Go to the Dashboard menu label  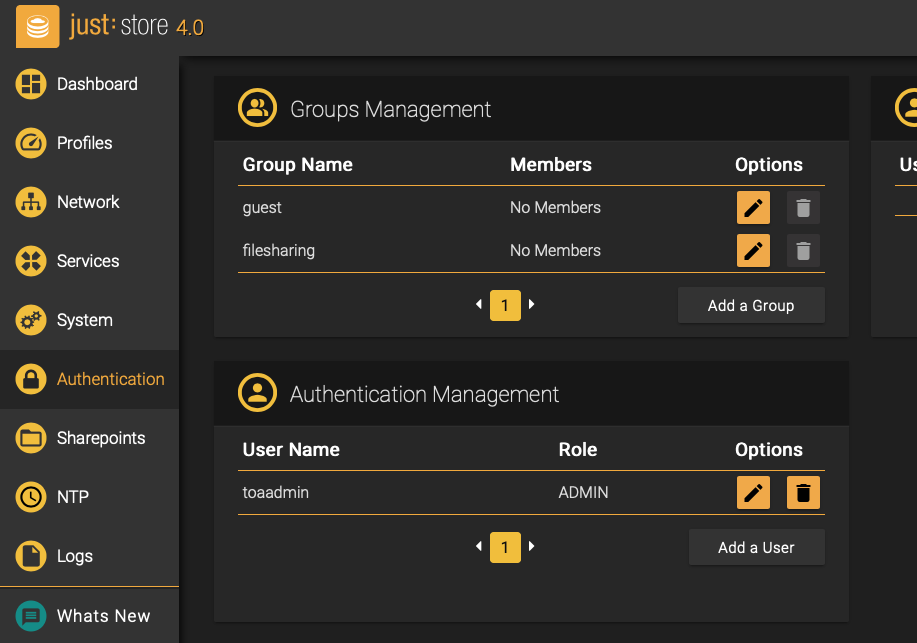click(x=97, y=84)
